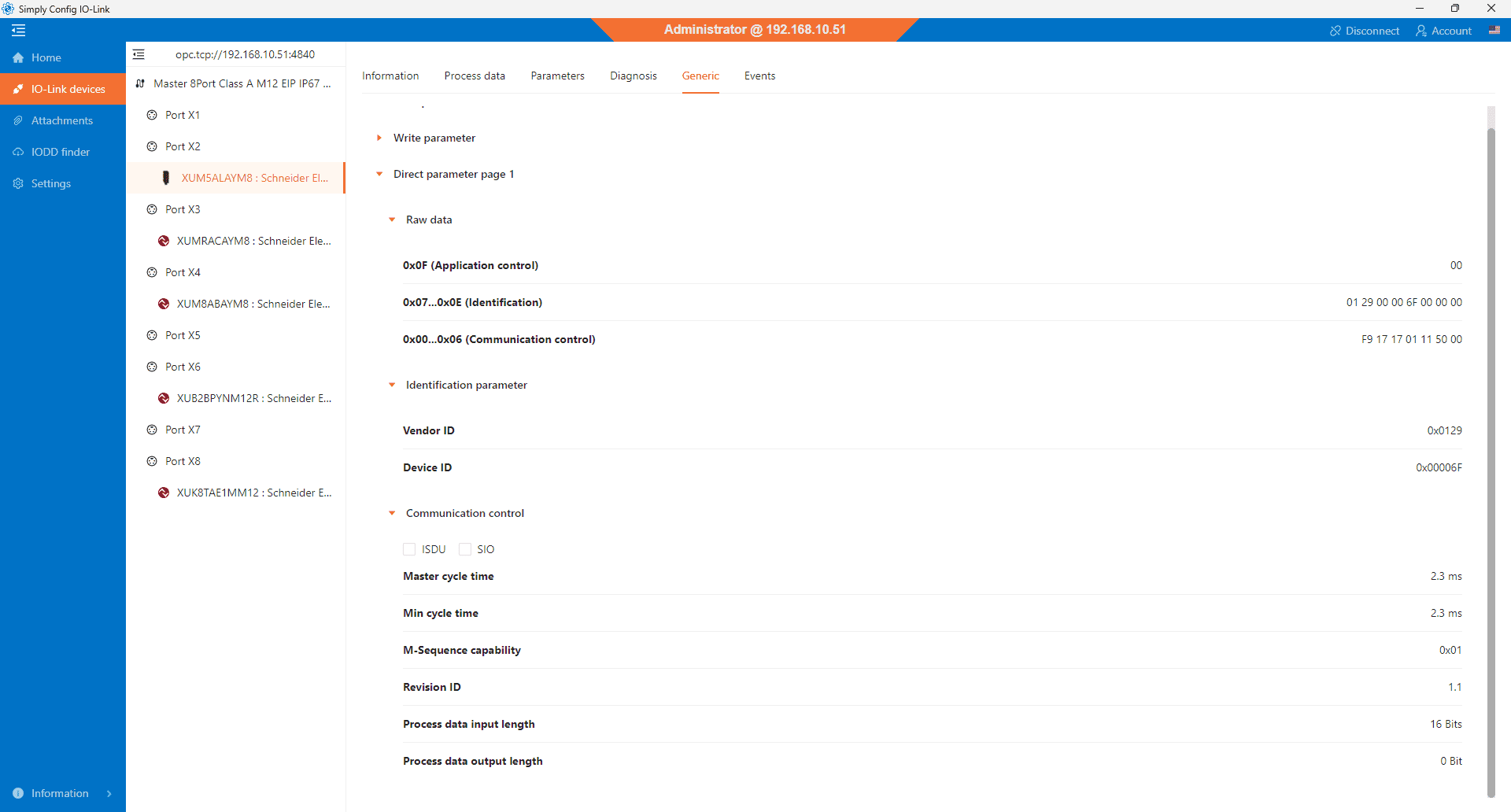Click the language flag icon

[1494, 31]
